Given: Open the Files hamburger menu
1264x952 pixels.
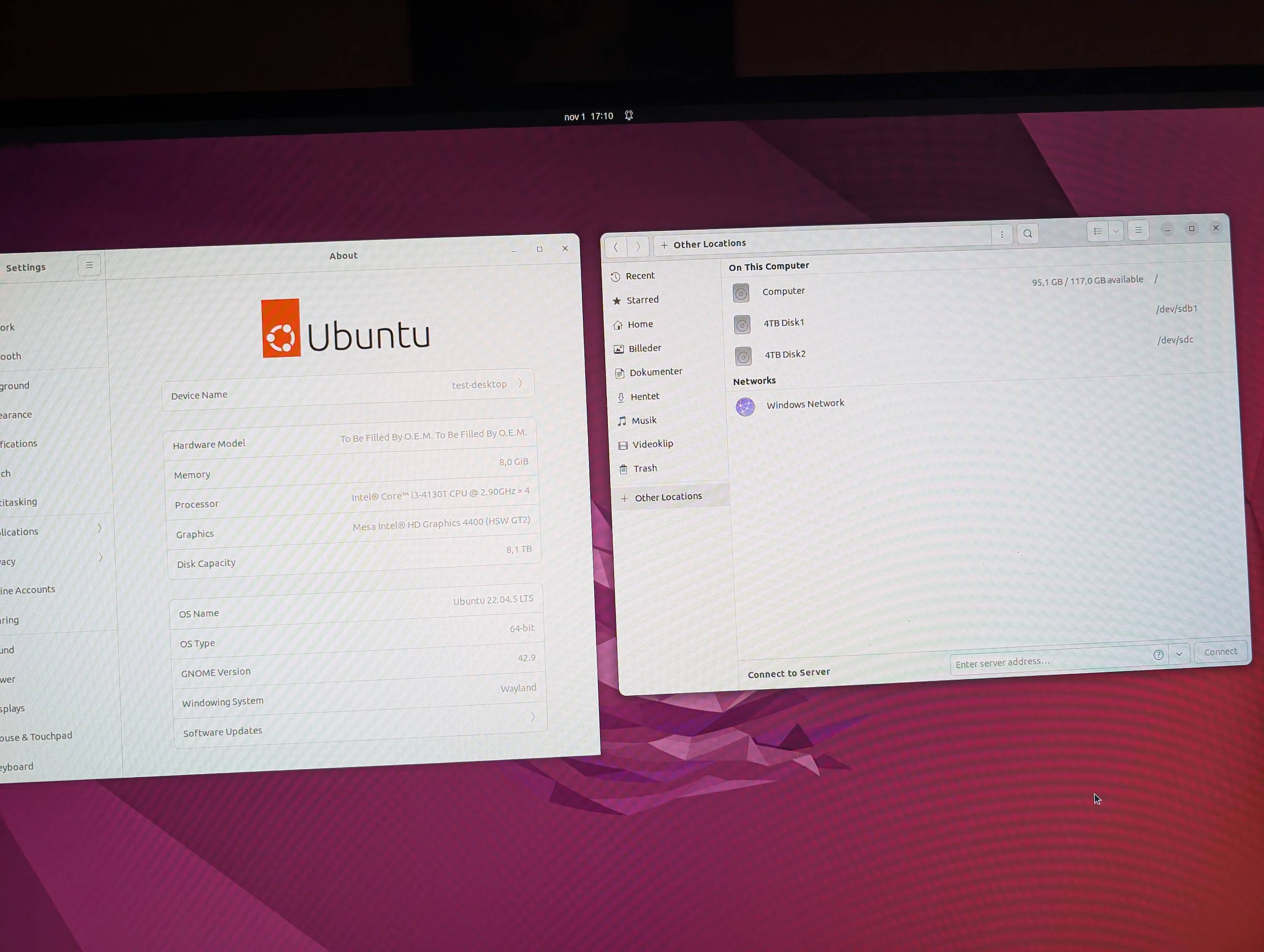Looking at the screenshot, I should click(x=1138, y=230).
